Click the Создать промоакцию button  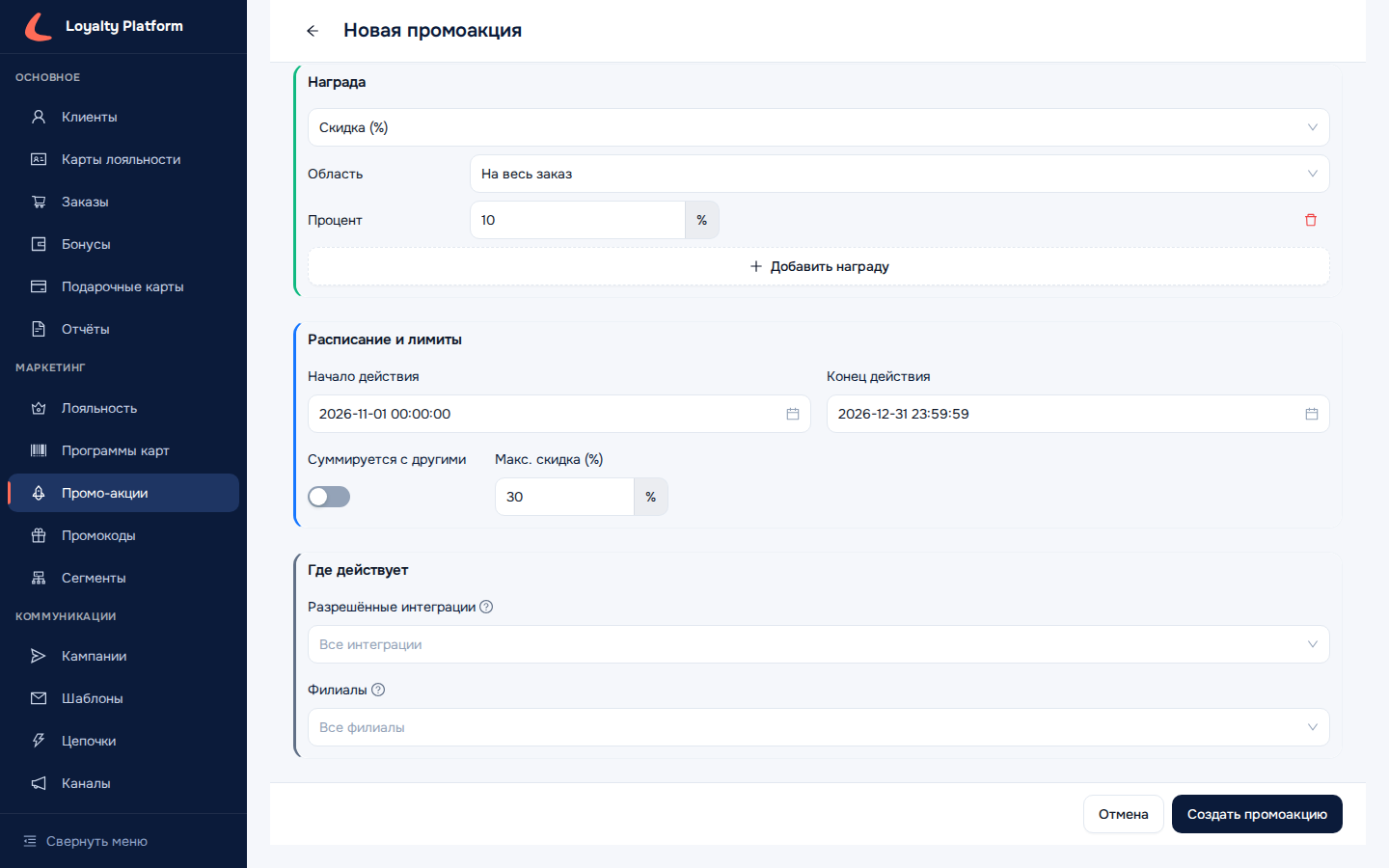1257,814
